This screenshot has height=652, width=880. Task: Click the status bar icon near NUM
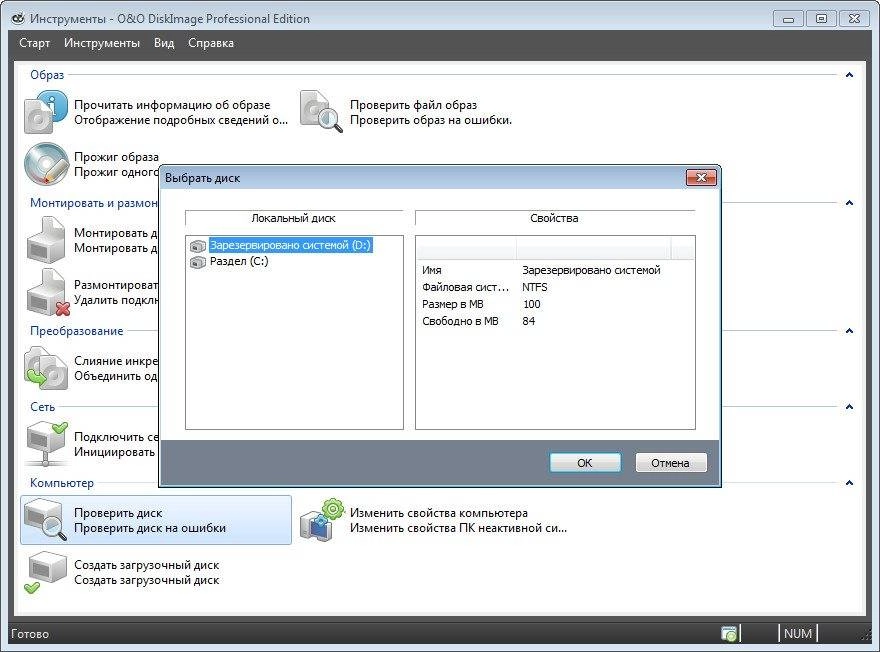(729, 633)
